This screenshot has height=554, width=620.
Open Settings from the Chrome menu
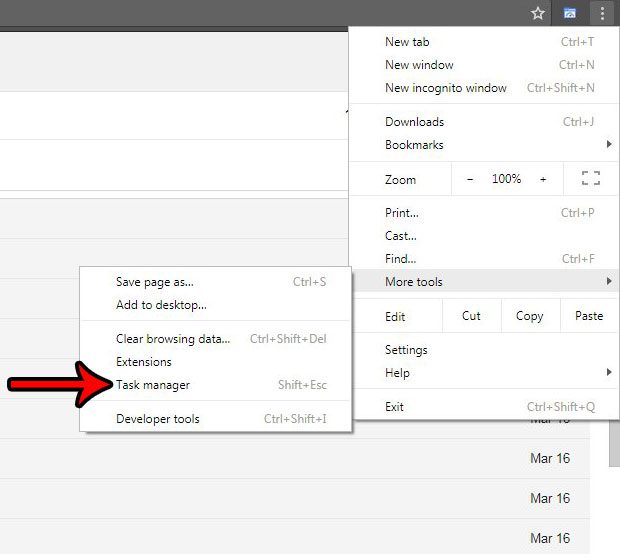(x=406, y=350)
